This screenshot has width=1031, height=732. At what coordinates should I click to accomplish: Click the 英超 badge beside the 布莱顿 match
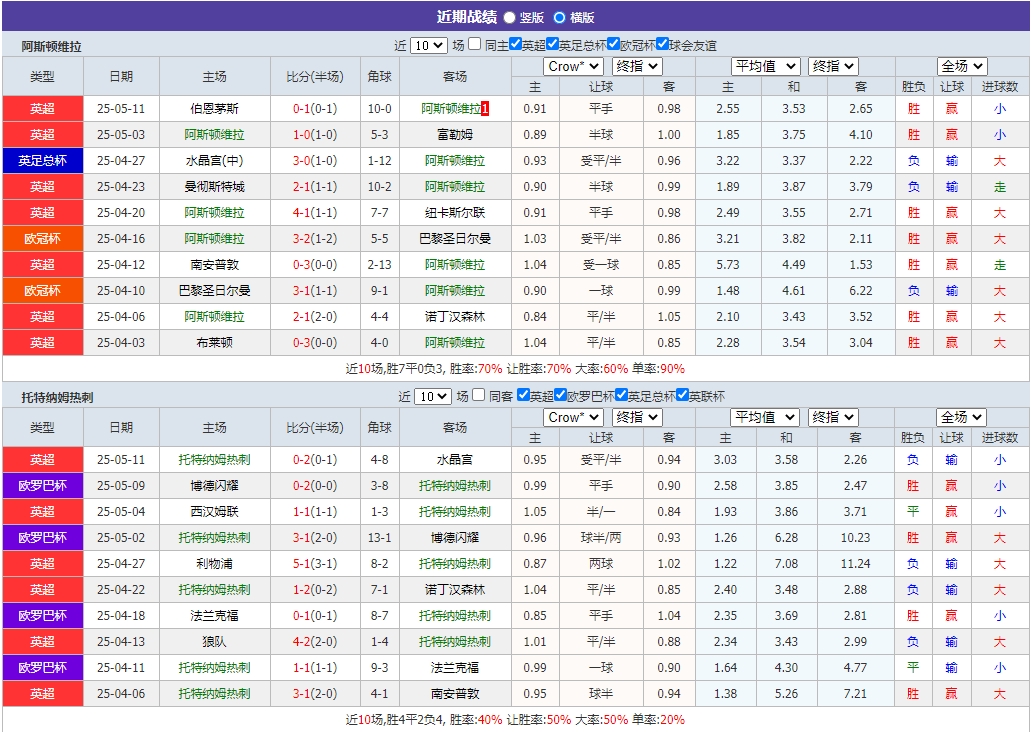[42, 342]
